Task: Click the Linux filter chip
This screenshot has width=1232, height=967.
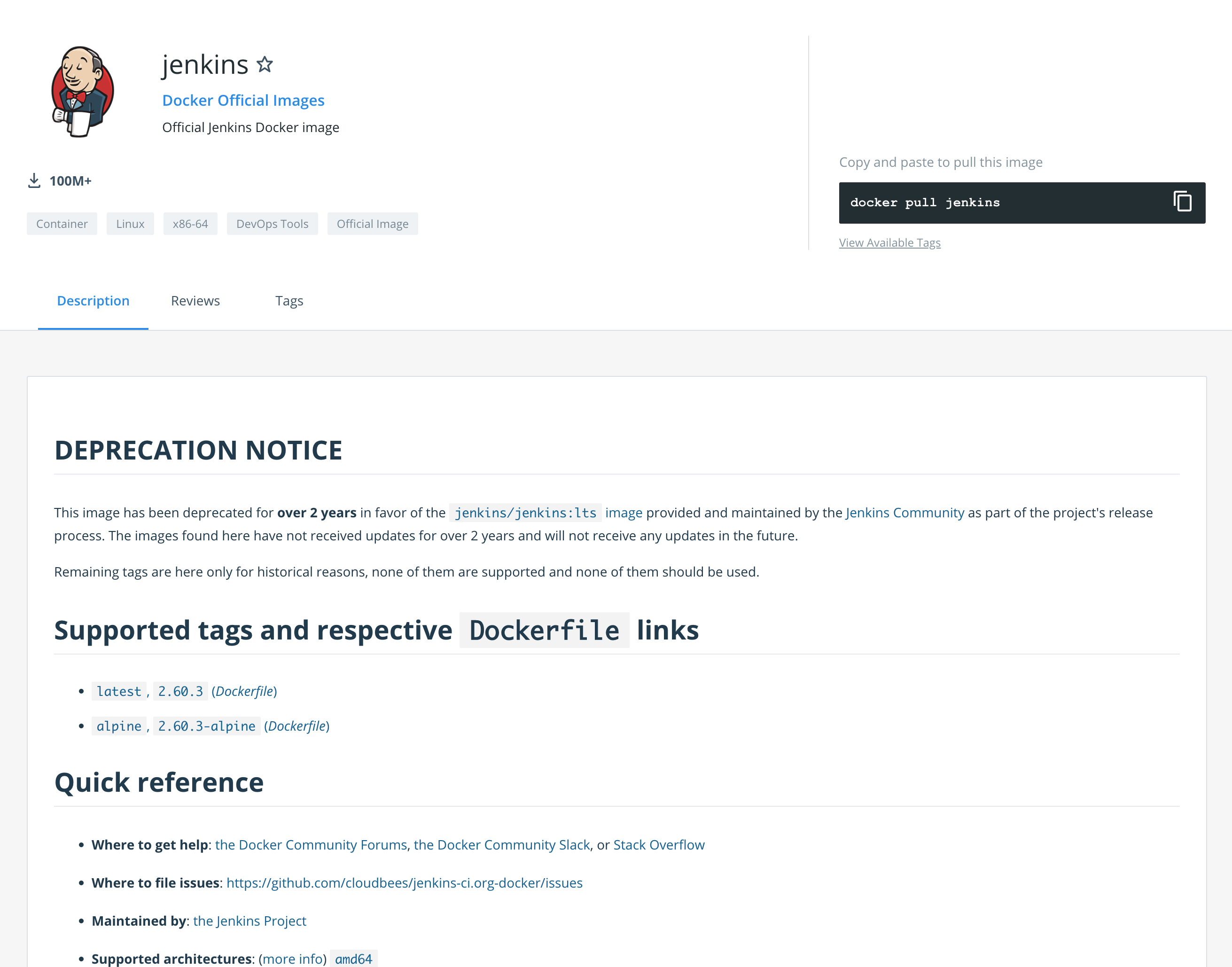Action: pos(130,224)
